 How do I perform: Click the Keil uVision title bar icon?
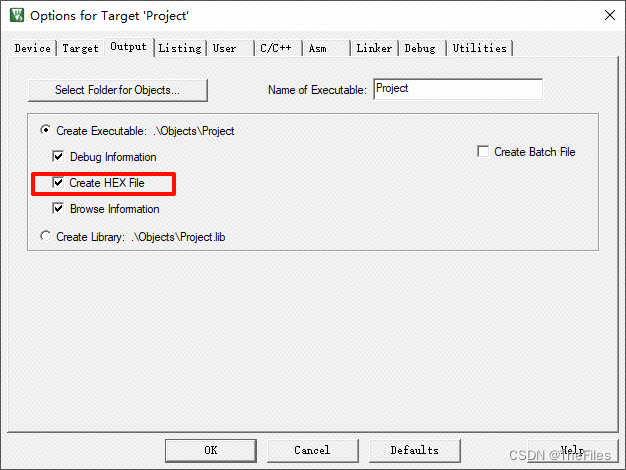(17, 15)
